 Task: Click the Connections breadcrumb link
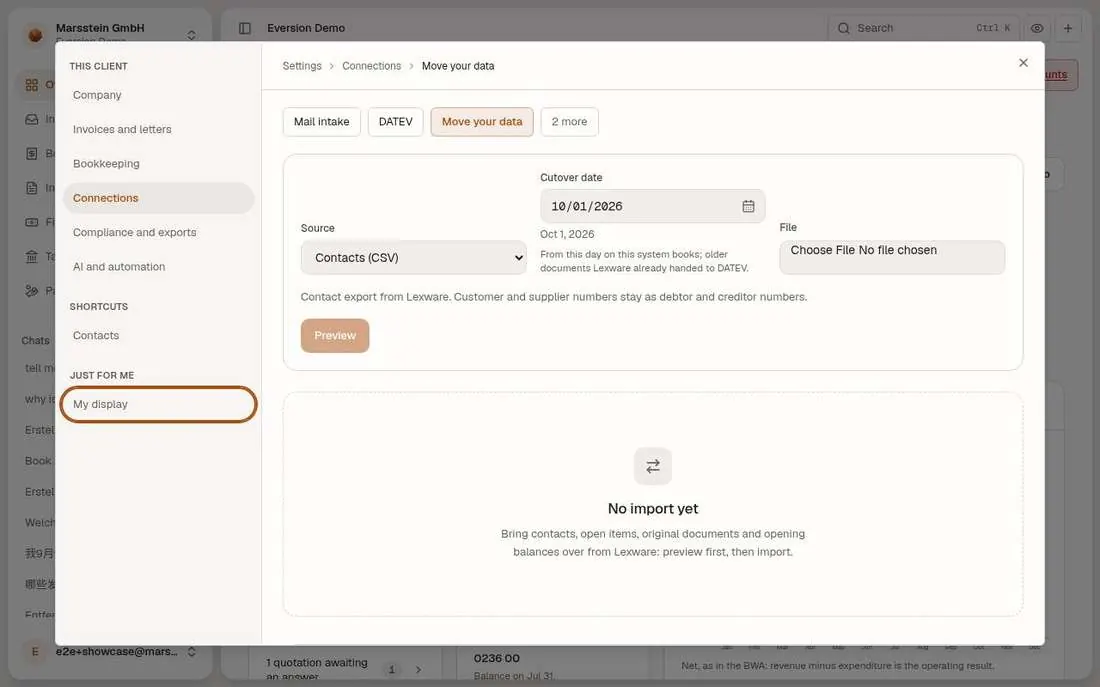pos(372,66)
